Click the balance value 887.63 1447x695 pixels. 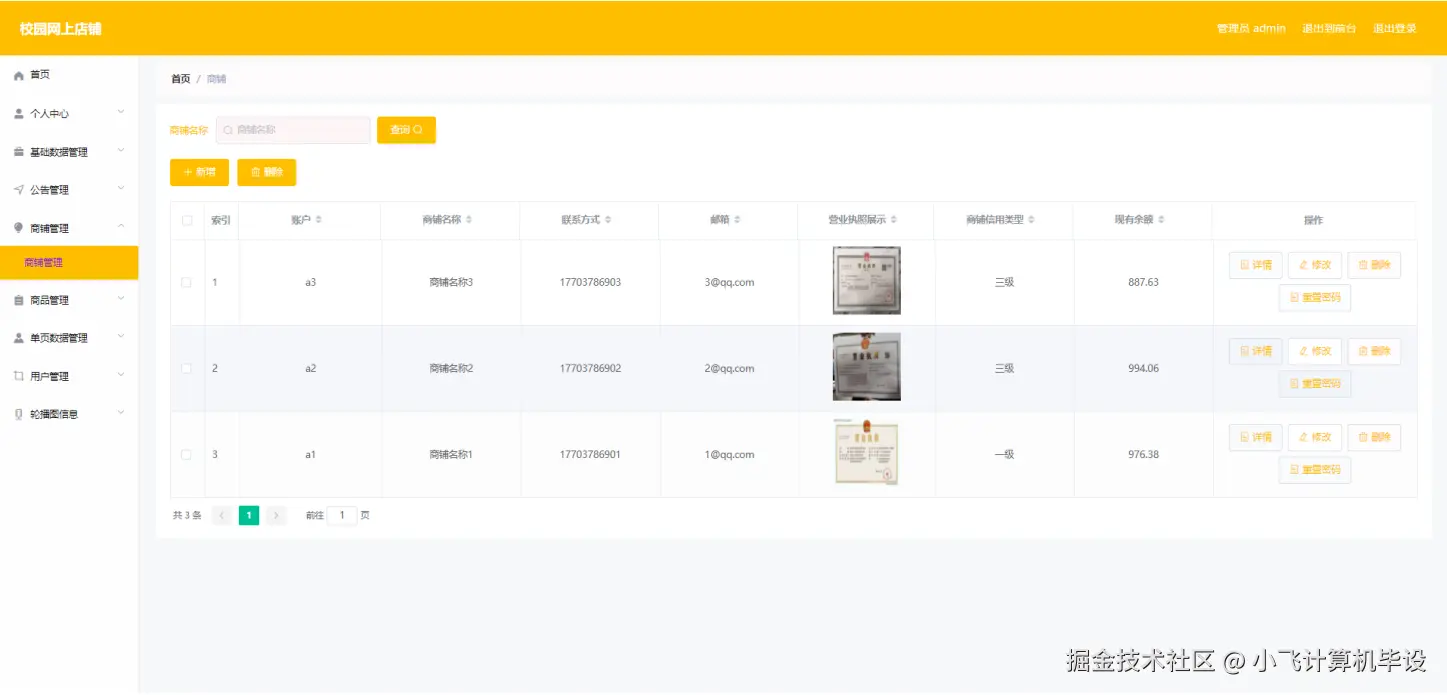pyautogui.click(x=1143, y=283)
